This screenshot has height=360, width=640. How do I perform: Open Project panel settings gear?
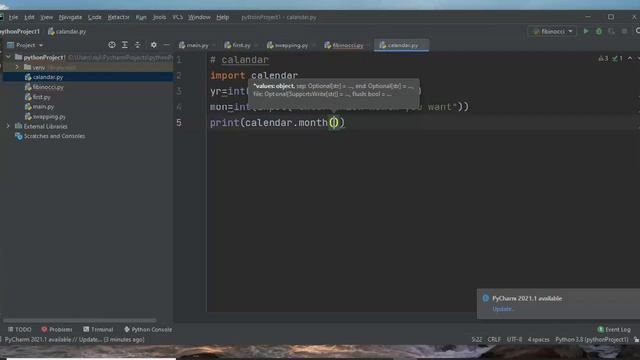[153, 45]
